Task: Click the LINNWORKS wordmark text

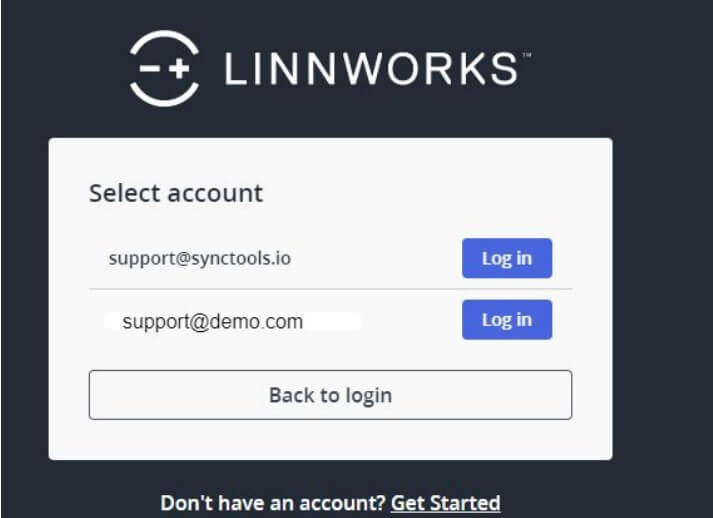Action: [x=372, y=69]
